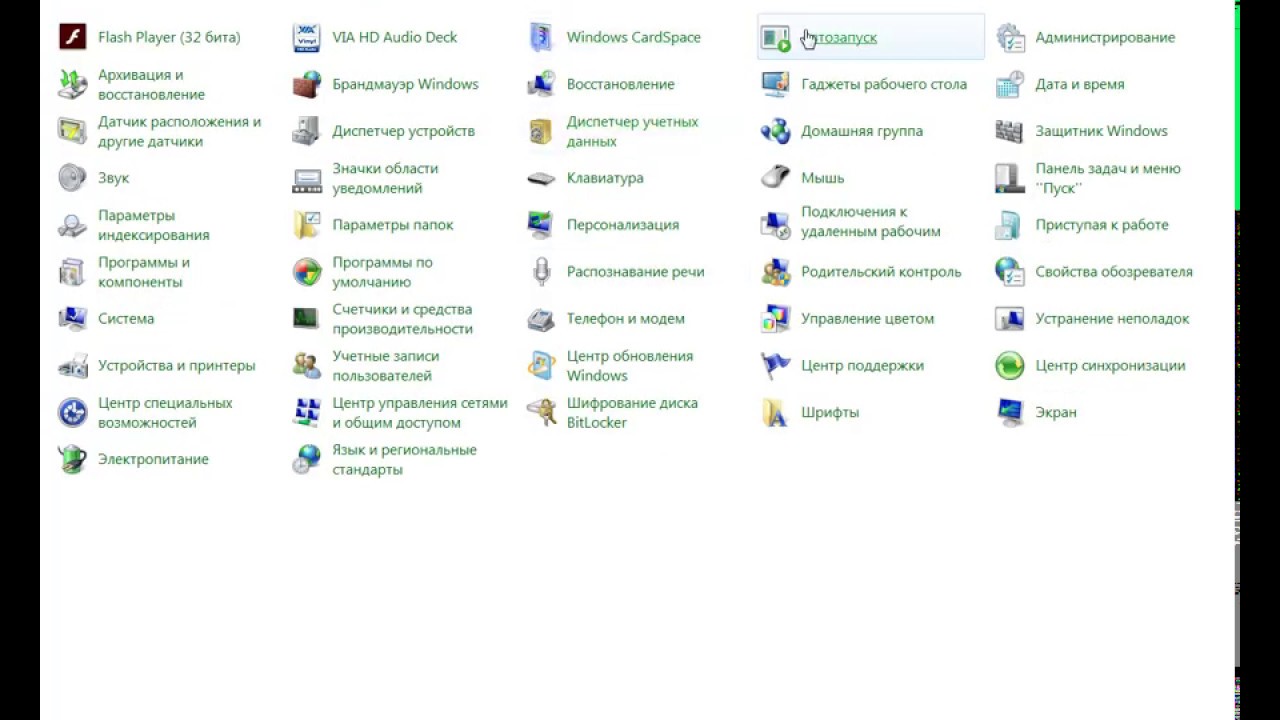The image size is (1280, 720).
Task: Open Приступая к работе link
Action: pos(1101,225)
